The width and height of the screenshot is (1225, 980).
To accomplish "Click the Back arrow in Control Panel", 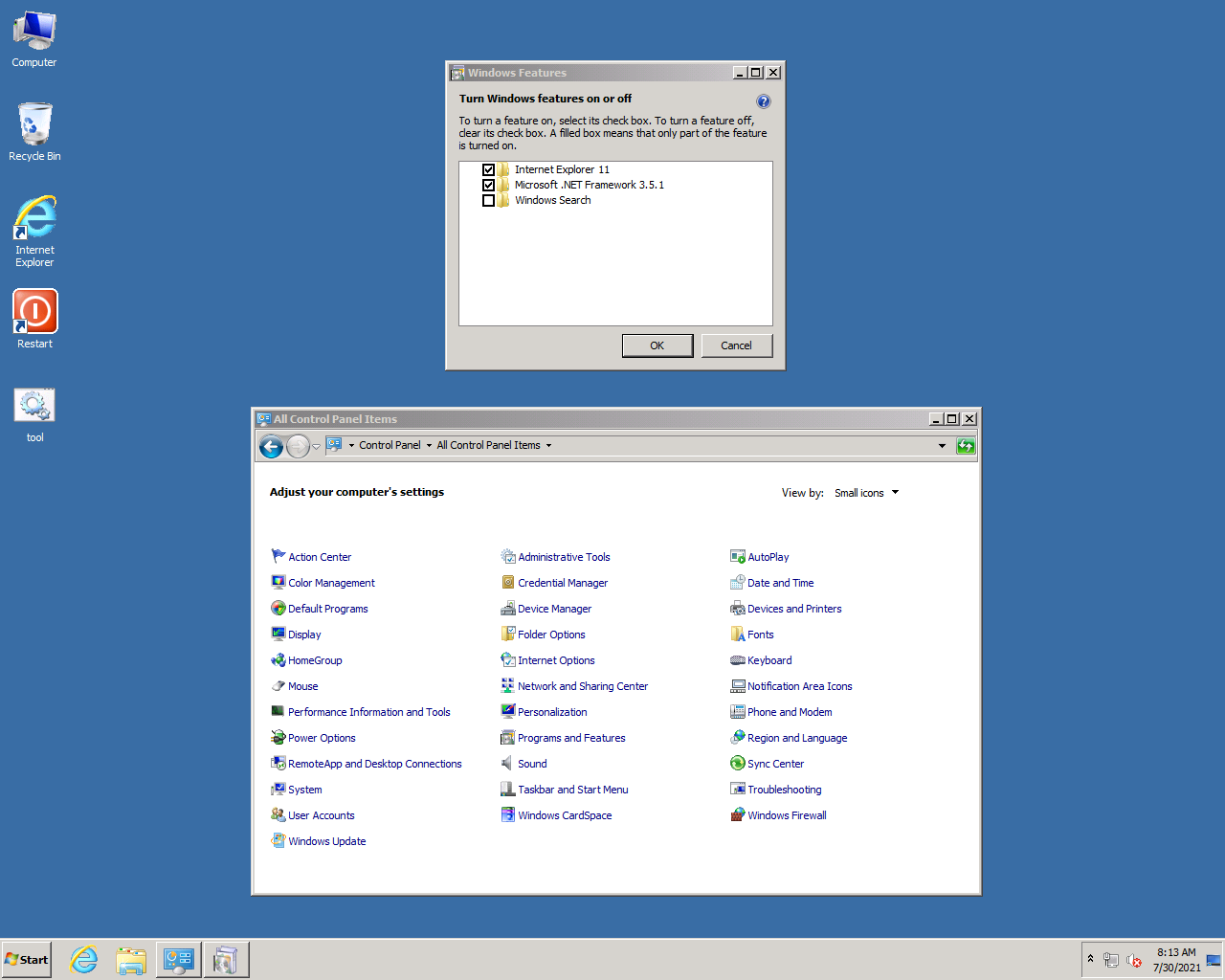I will click(x=272, y=446).
